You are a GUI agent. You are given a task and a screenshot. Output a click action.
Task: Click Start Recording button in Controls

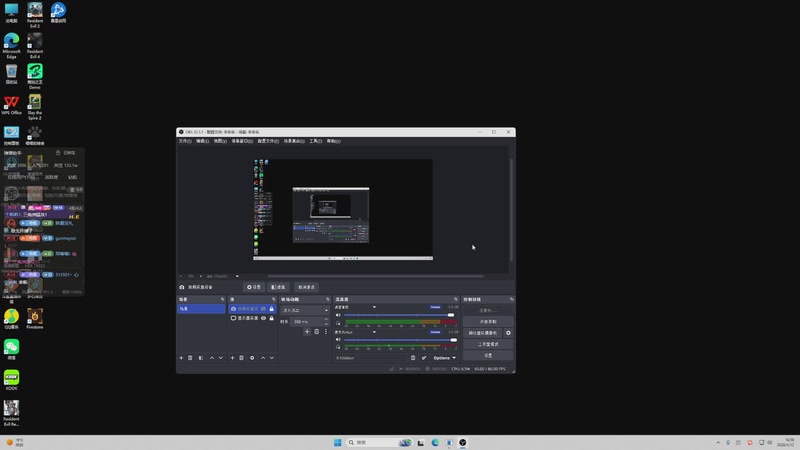pos(488,322)
